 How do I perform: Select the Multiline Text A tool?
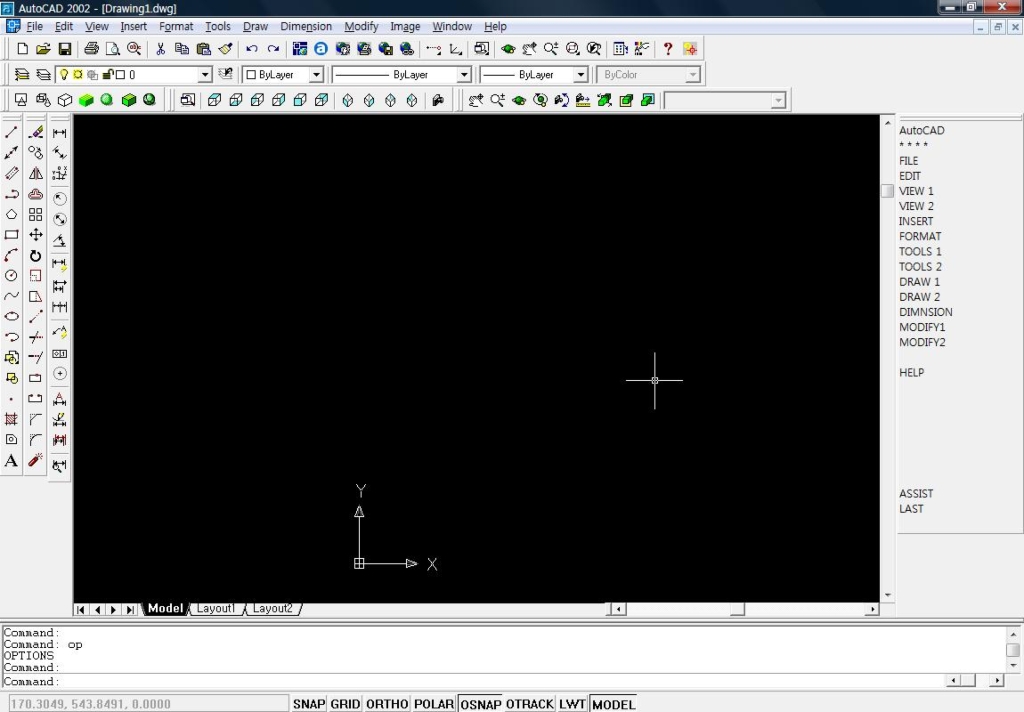[x=11, y=461]
